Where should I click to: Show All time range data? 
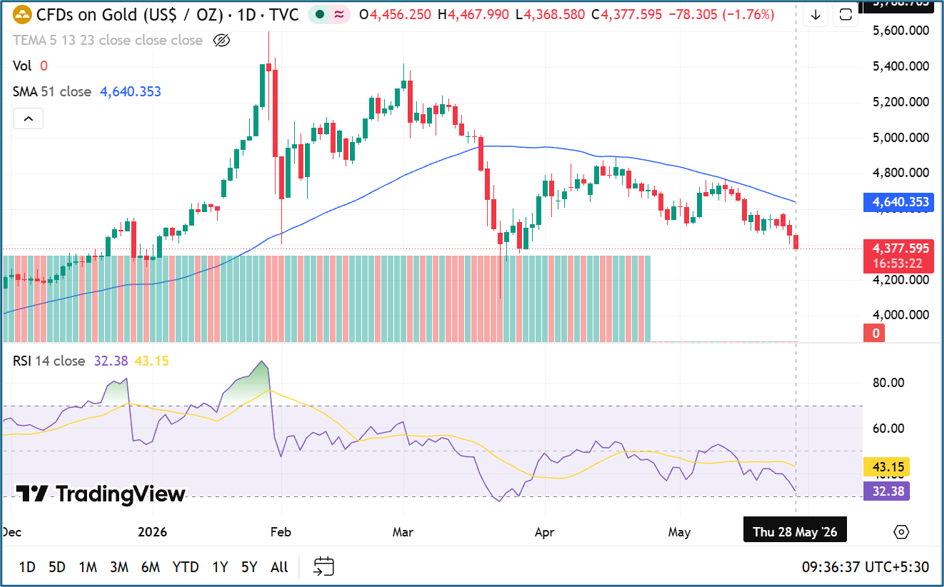[279, 567]
